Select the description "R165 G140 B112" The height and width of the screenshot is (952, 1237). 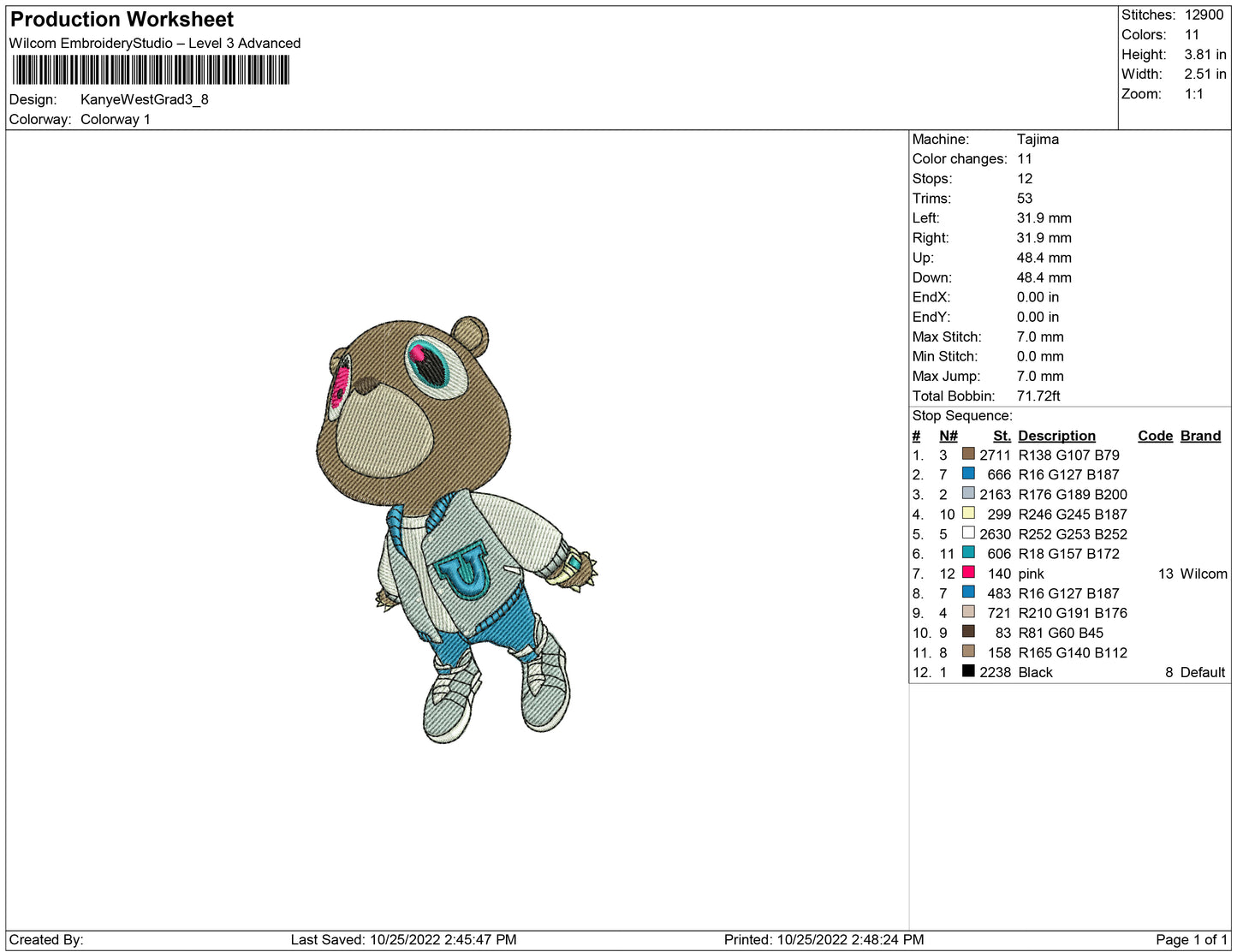(x=1073, y=652)
